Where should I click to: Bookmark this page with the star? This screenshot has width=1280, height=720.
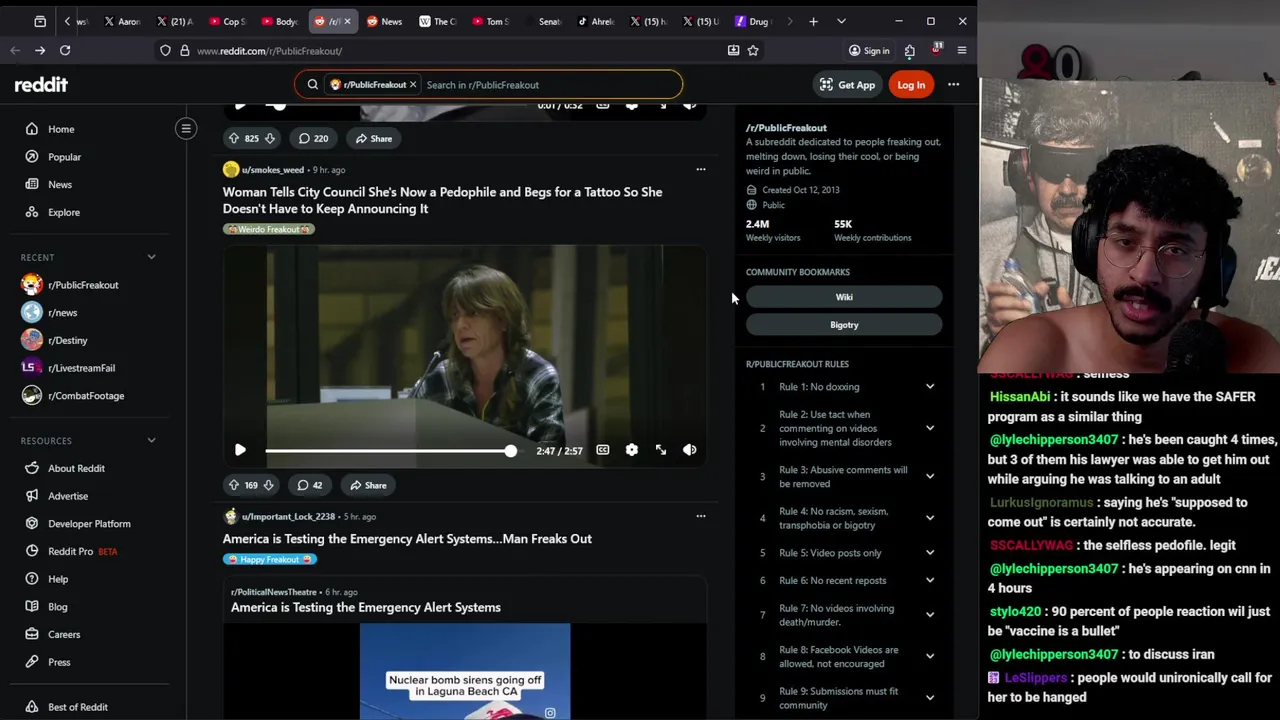(x=753, y=50)
